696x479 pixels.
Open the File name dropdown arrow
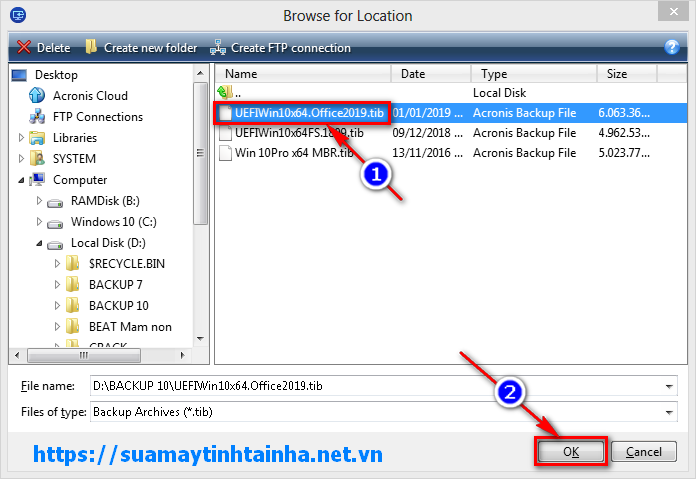pyautogui.click(x=669, y=386)
